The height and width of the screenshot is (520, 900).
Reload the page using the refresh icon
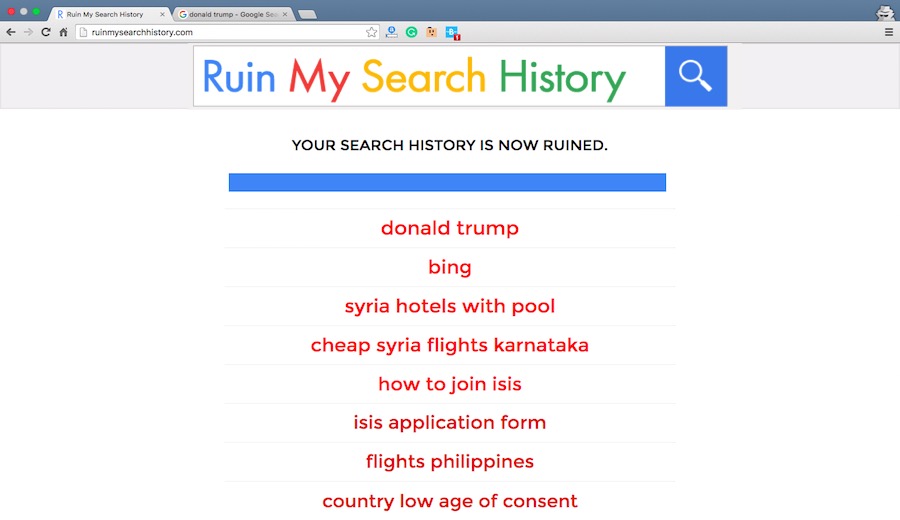[x=45, y=32]
